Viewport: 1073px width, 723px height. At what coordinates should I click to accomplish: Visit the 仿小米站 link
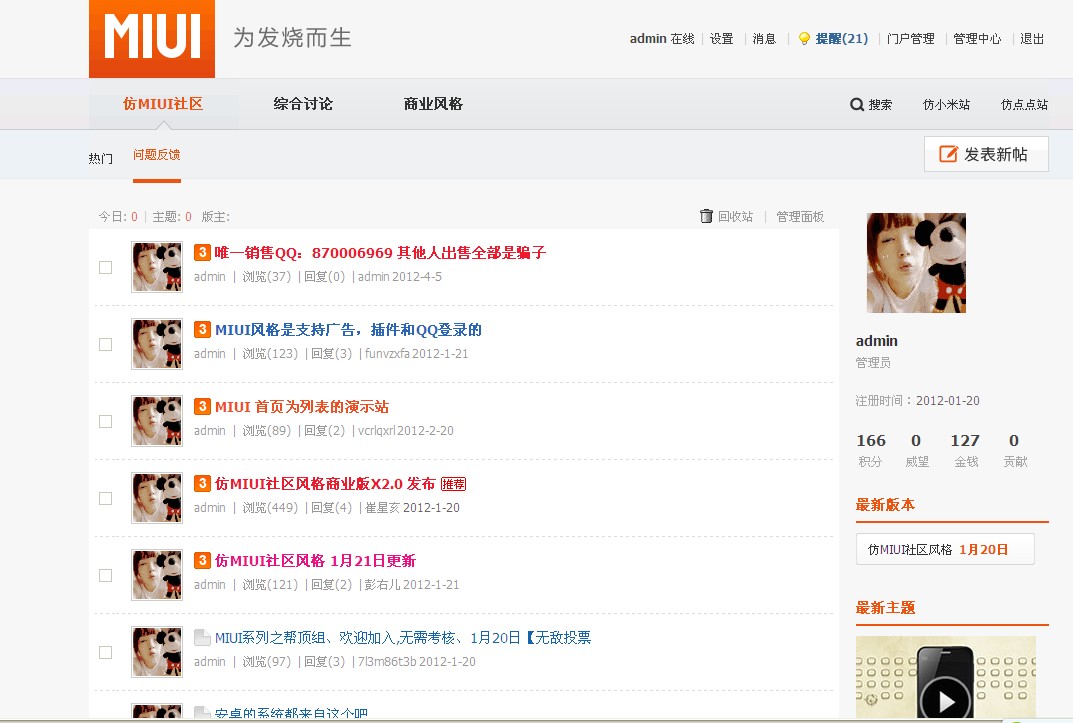coord(946,105)
